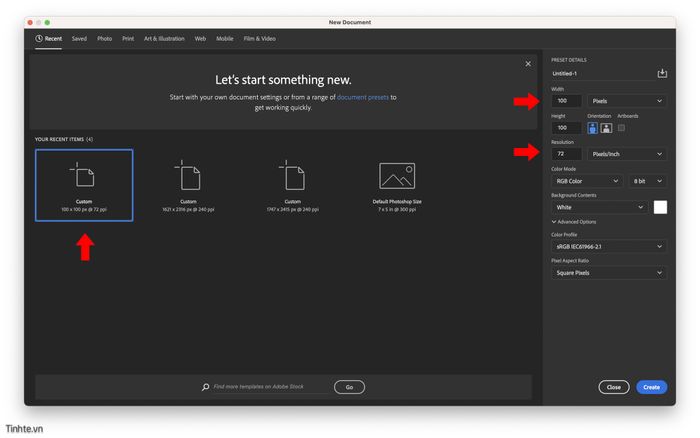
Task: Click the Untitled-1 document name field
Action: (603, 74)
